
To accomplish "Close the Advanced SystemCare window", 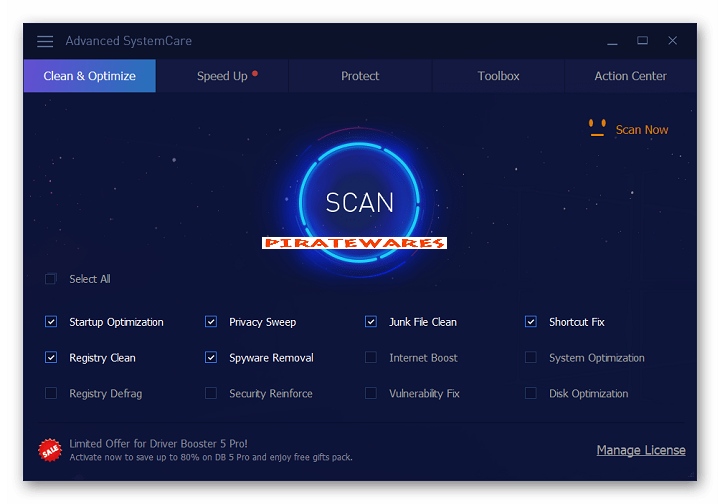I will tap(672, 41).
